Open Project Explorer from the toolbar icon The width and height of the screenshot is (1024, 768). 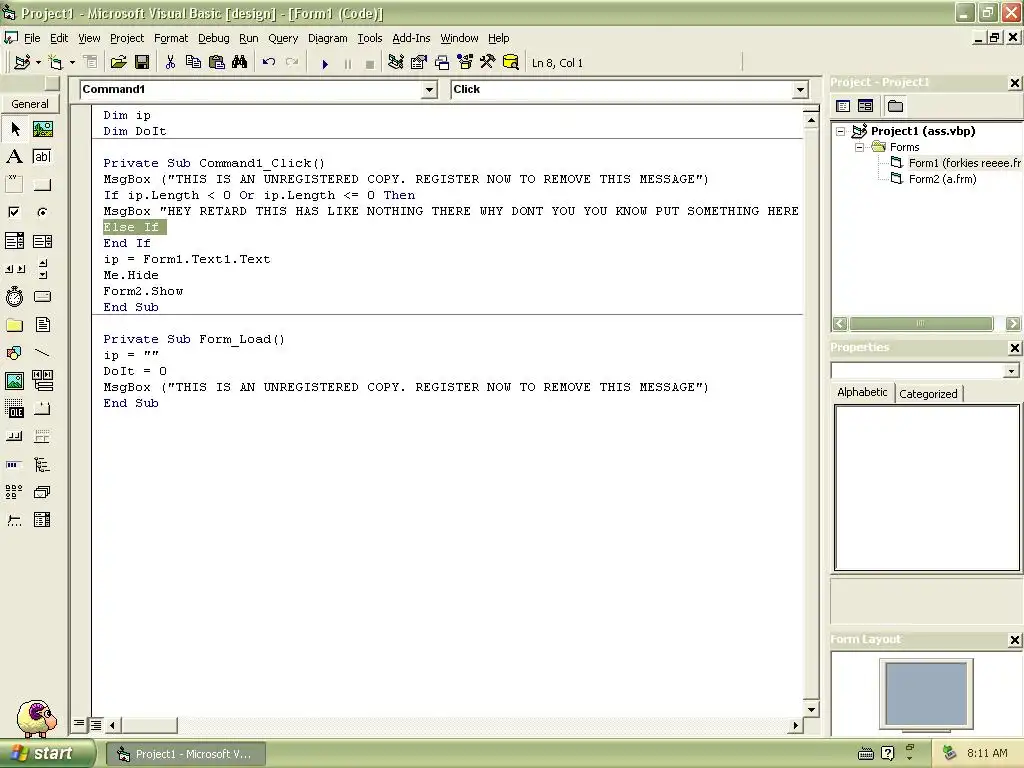click(396, 63)
